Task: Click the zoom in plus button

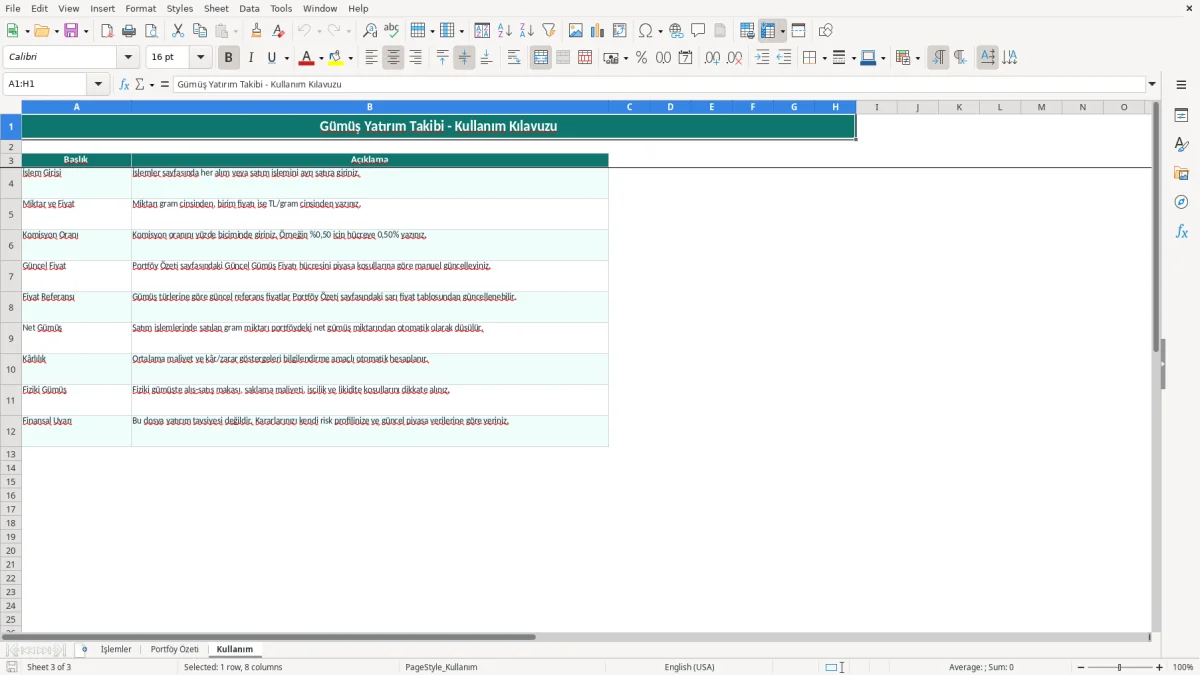Action: click(1160, 667)
